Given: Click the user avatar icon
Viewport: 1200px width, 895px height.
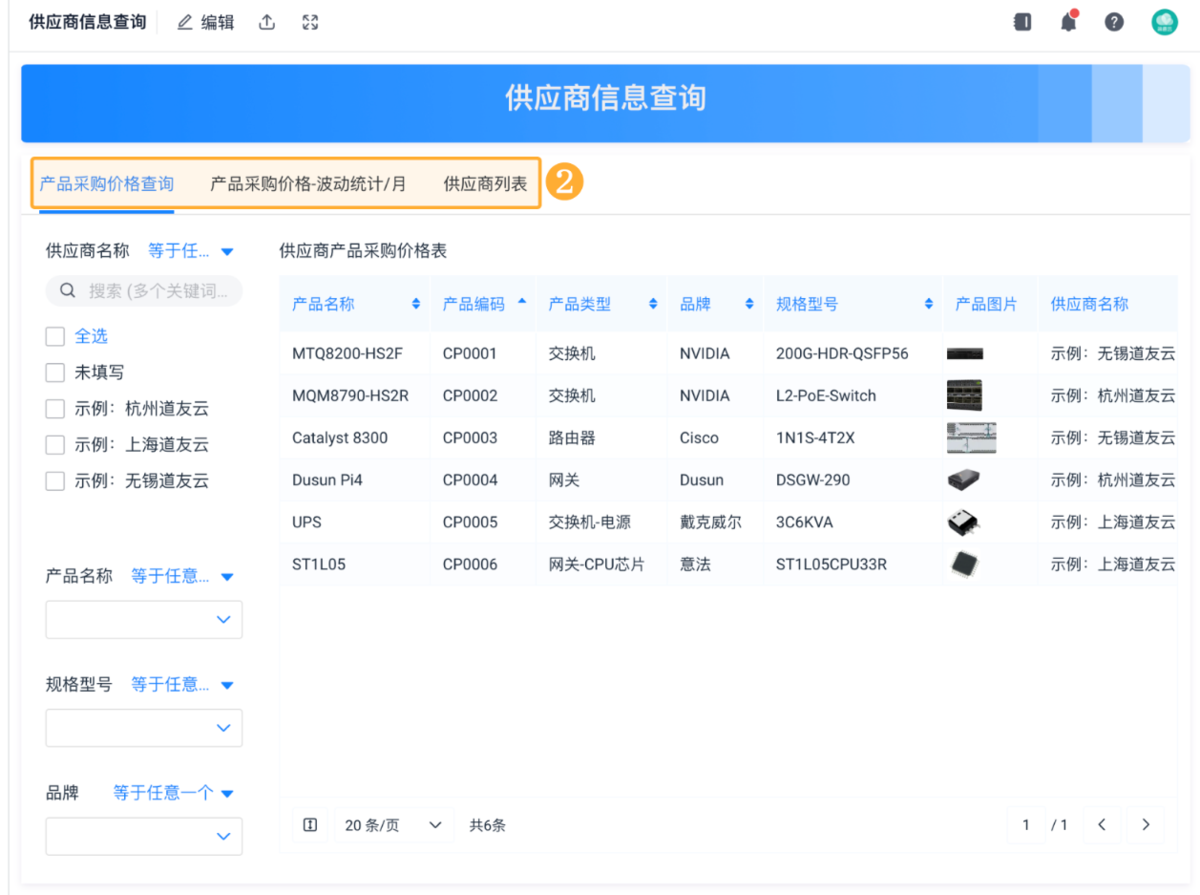Looking at the screenshot, I should [1164, 22].
